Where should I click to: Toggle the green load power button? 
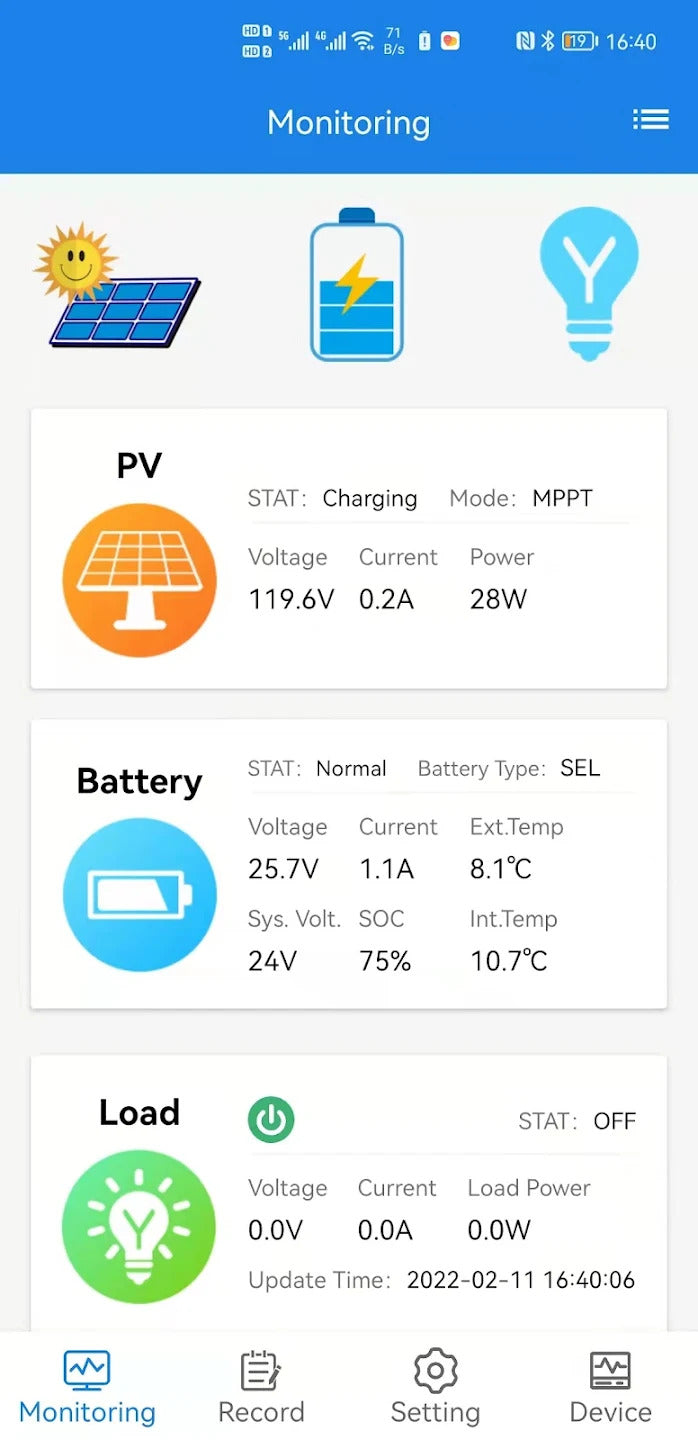click(271, 1121)
